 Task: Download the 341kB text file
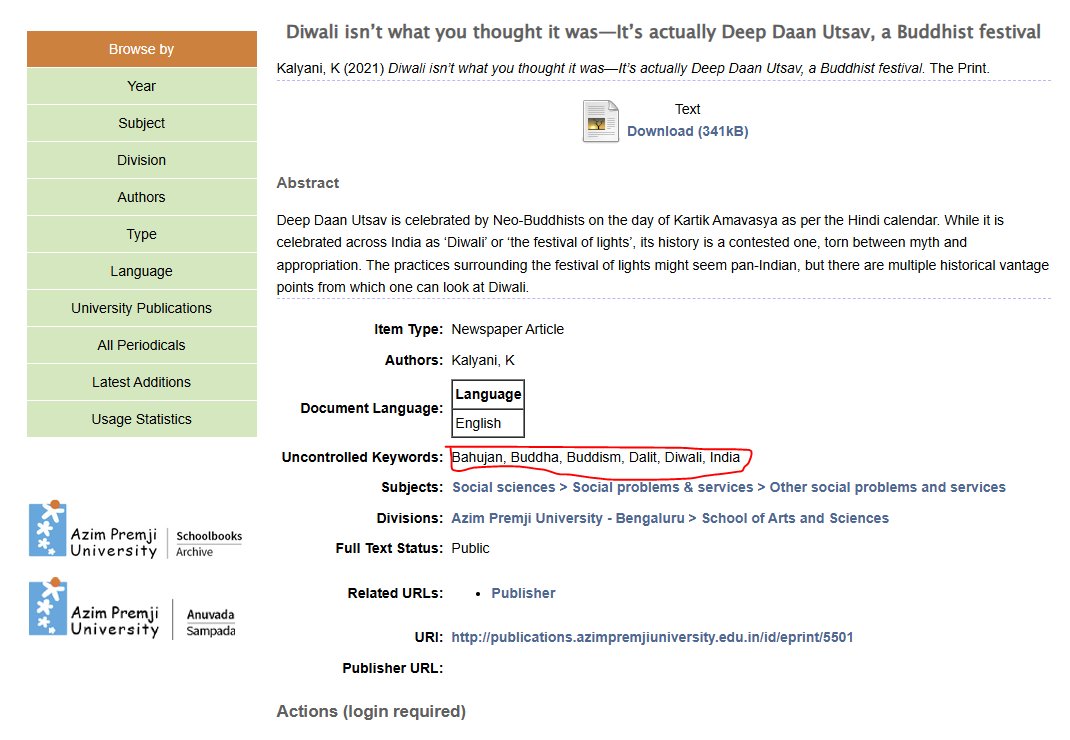point(687,131)
